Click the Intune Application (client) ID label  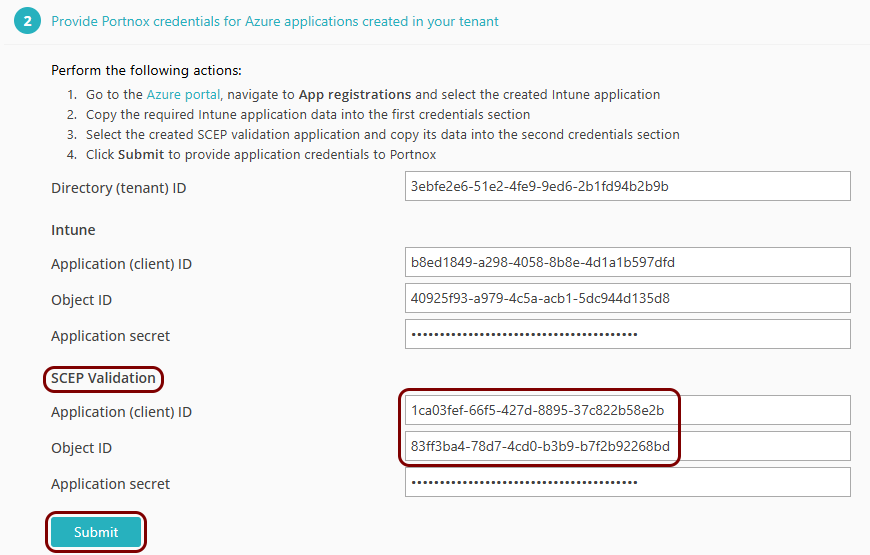click(x=122, y=264)
